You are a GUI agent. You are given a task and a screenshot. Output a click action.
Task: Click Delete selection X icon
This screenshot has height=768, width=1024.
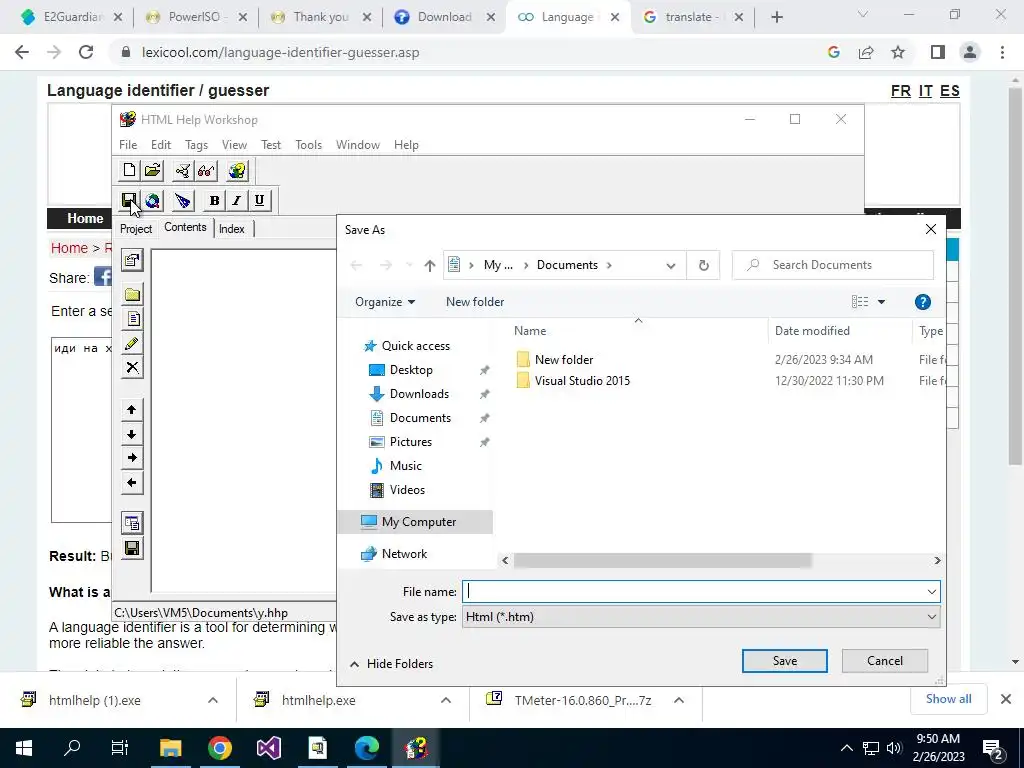[x=132, y=367]
